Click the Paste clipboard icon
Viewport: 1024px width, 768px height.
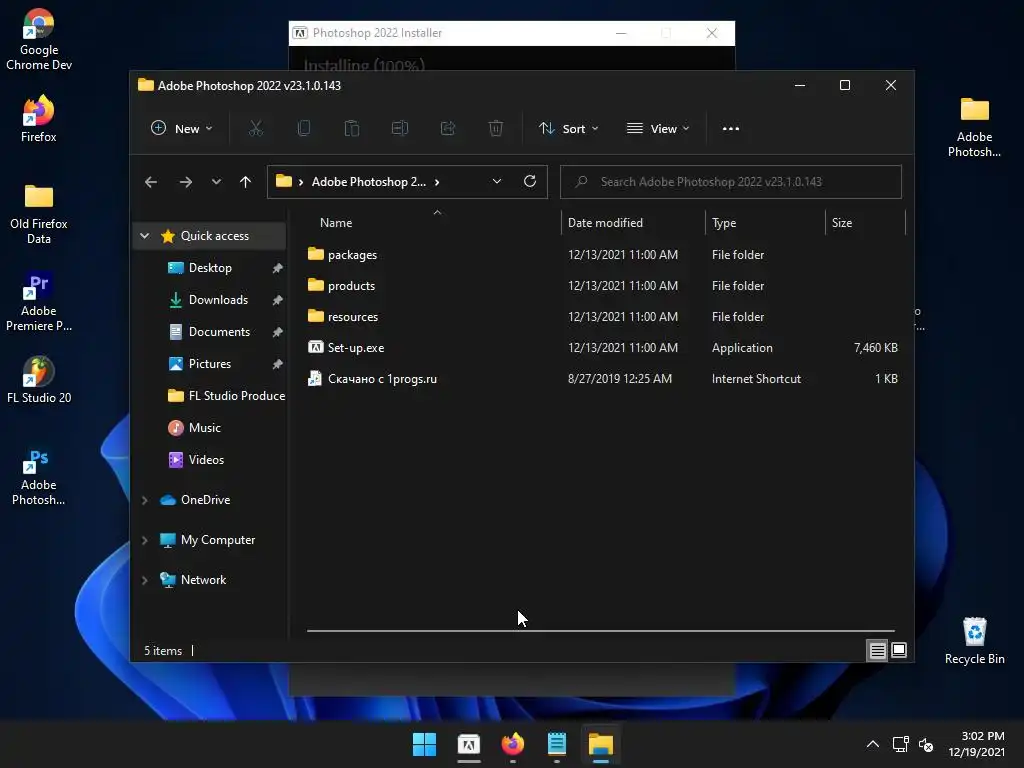click(x=351, y=129)
